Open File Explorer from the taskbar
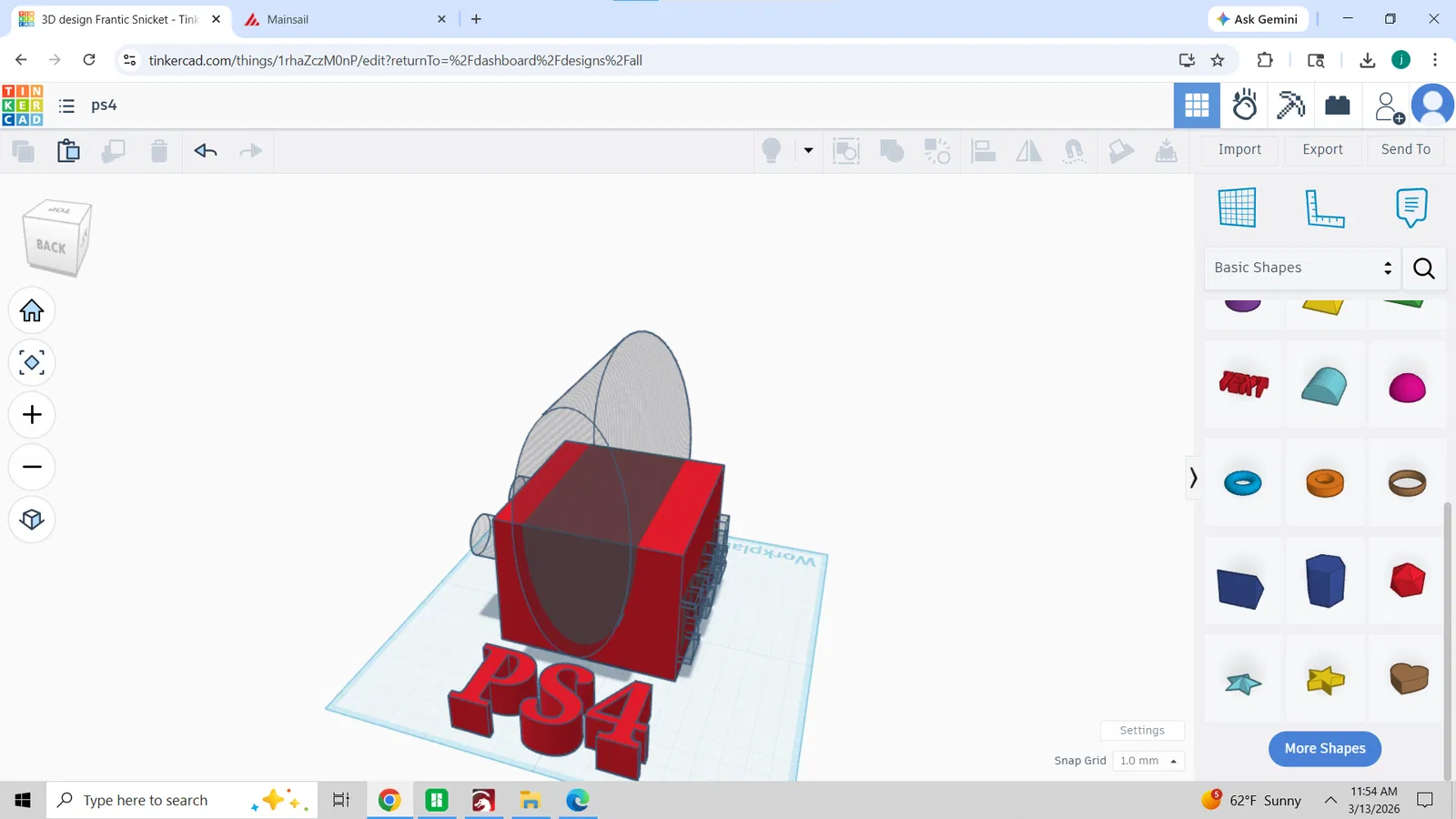1456x819 pixels. [x=531, y=800]
